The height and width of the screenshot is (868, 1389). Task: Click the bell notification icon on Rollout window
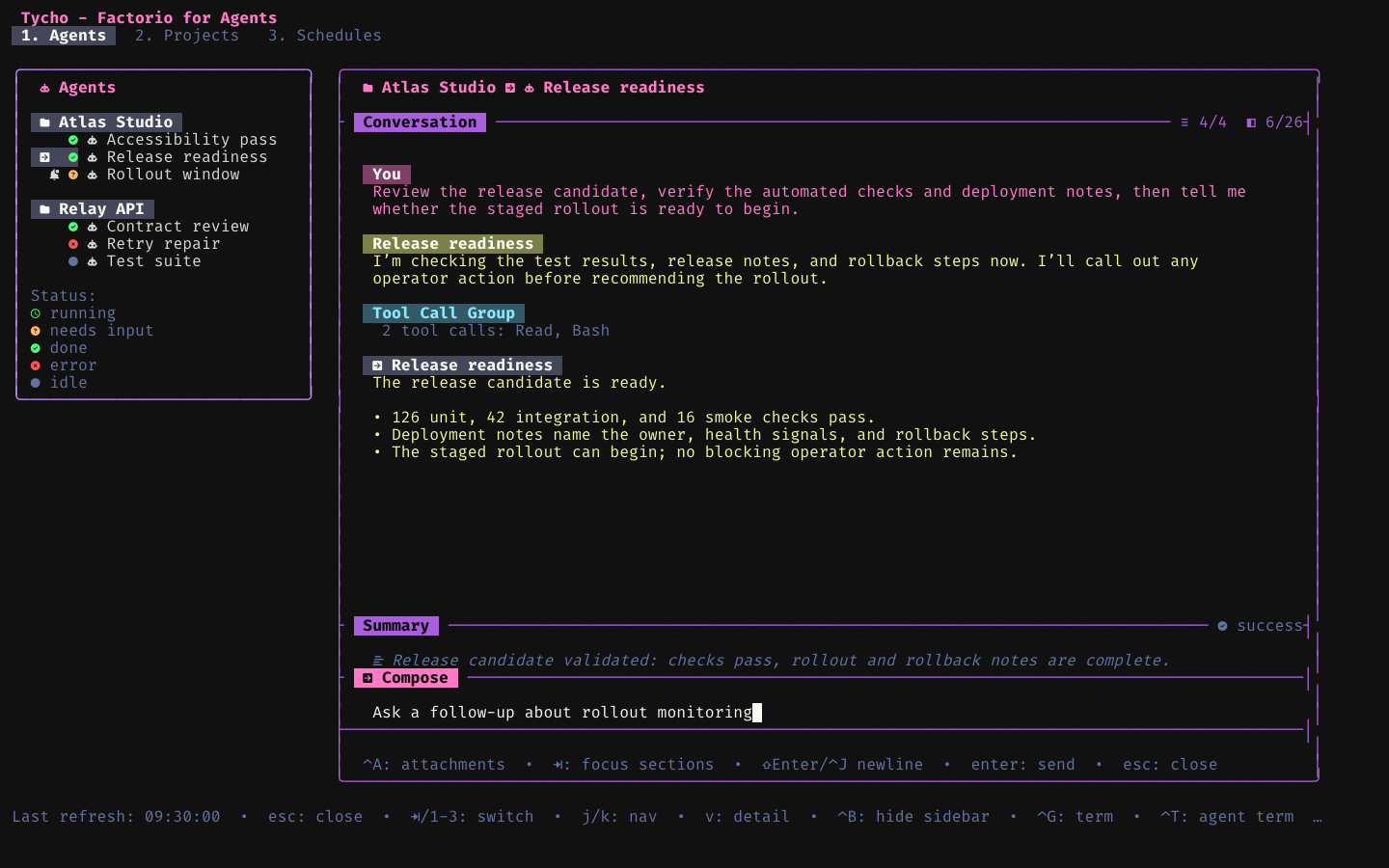(x=54, y=175)
